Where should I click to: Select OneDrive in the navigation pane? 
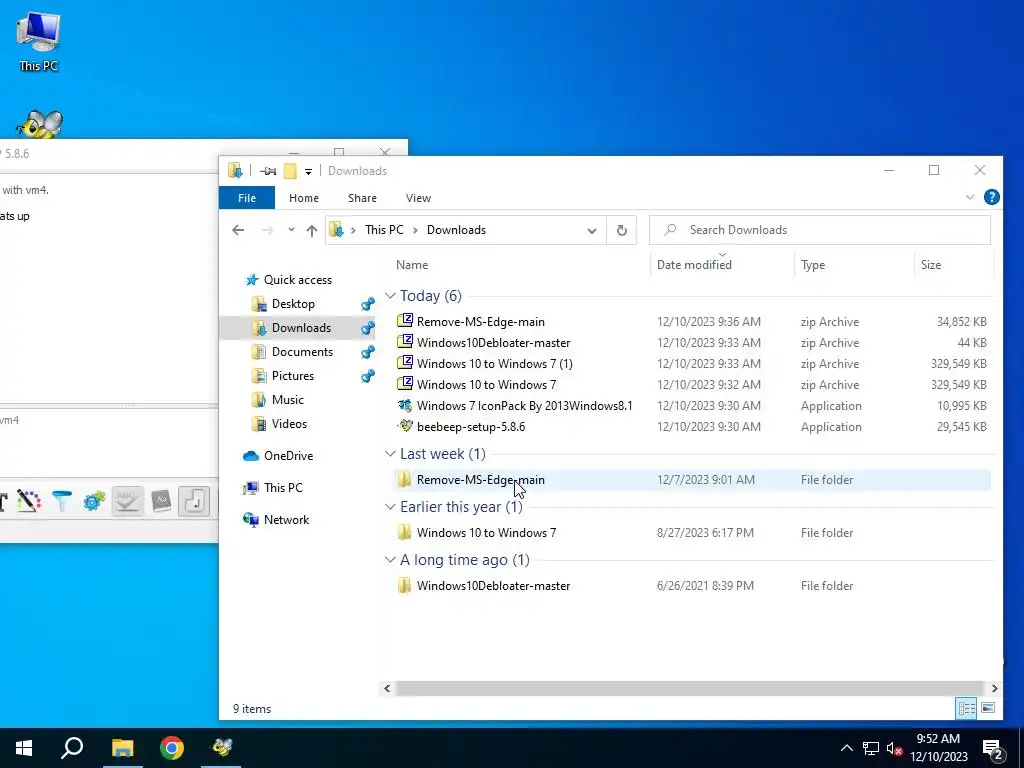(288, 456)
